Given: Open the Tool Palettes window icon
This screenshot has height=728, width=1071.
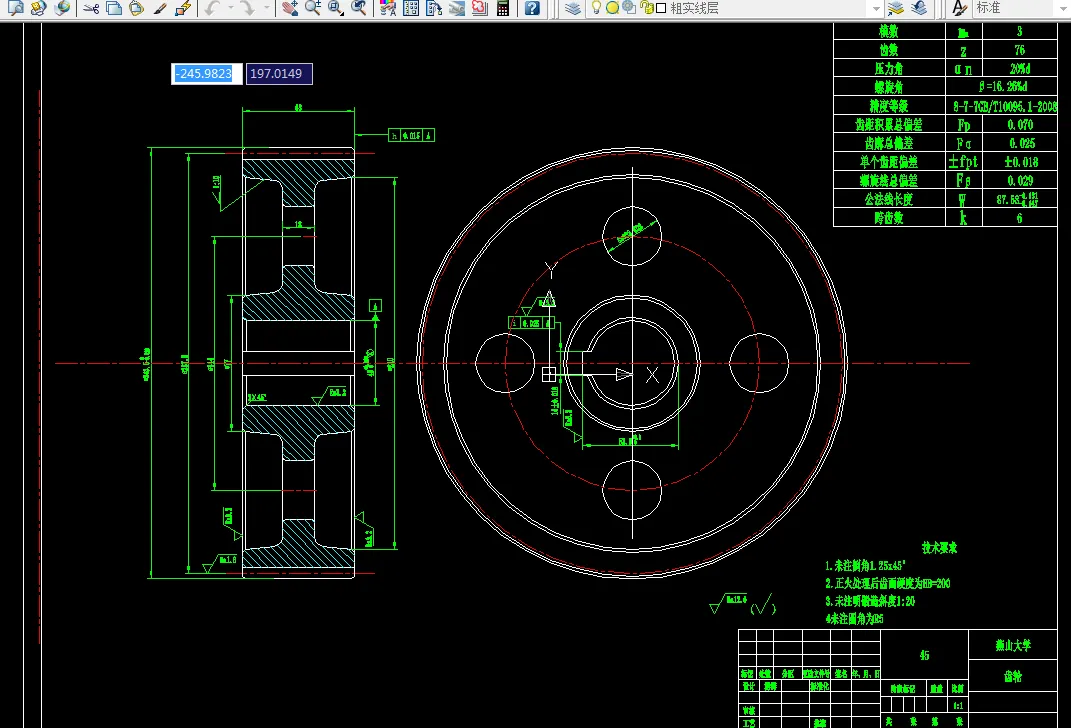Looking at the screenshot, I should pos(434,8).
